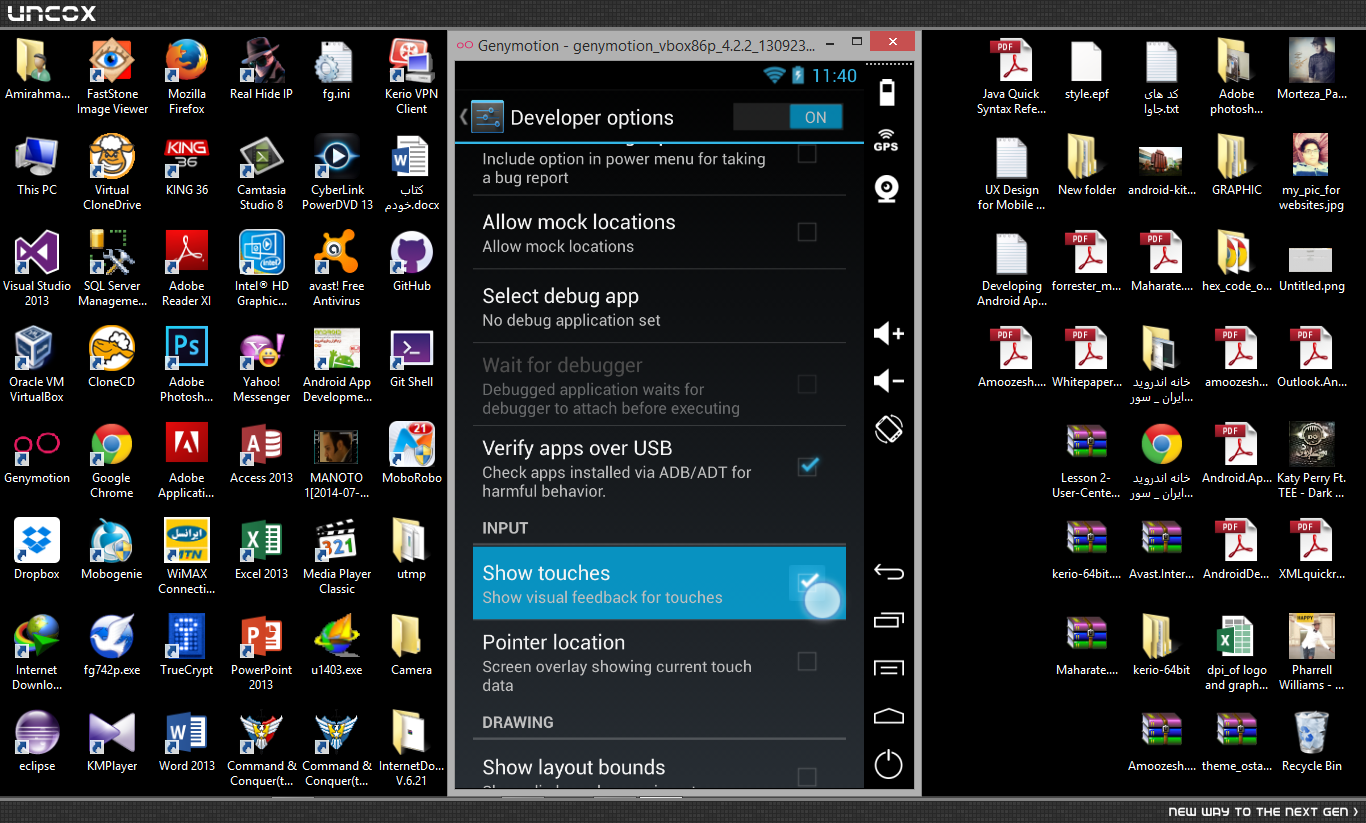Open the Genymotion battery widget icon
This screenshot has height=823, width=1366.
[887, 93]
